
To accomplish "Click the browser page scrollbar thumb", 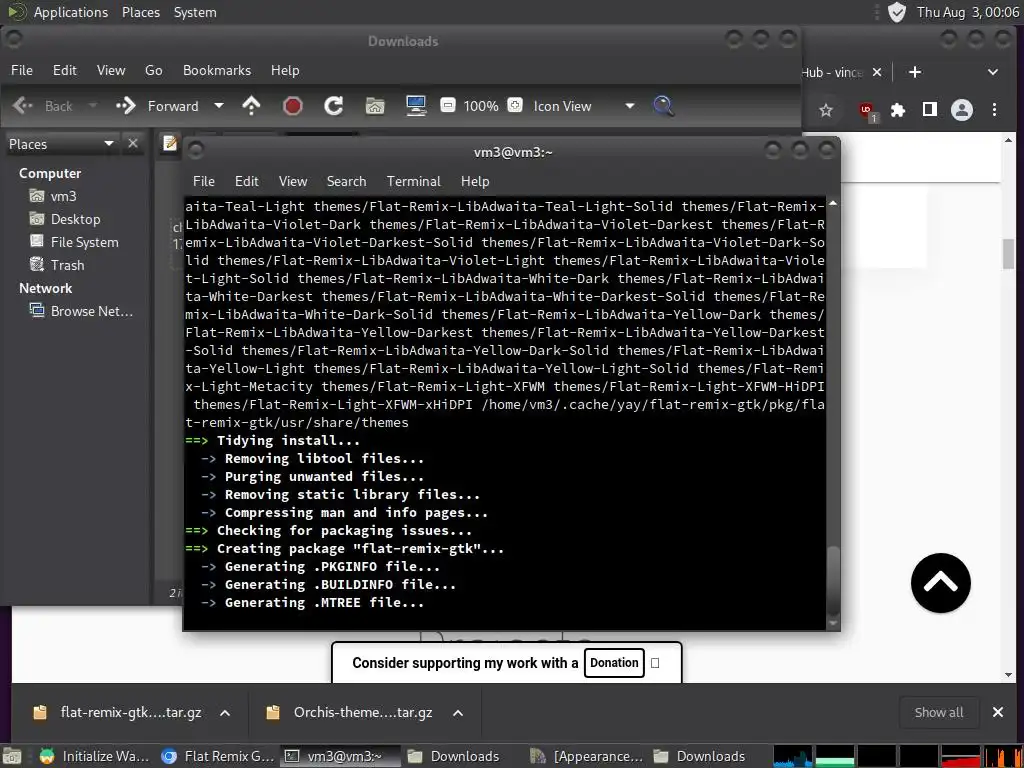I will click(x=1008, y=253).
